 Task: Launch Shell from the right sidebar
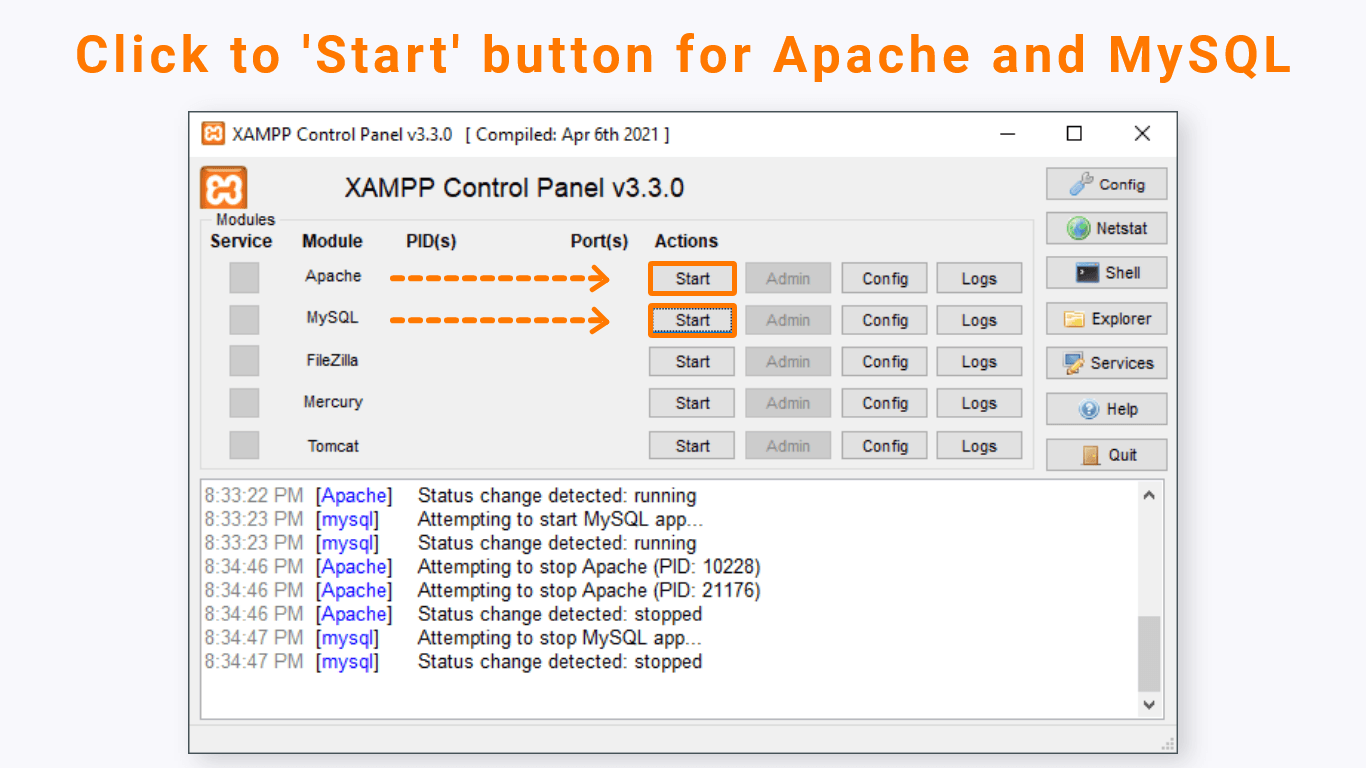1106,273
